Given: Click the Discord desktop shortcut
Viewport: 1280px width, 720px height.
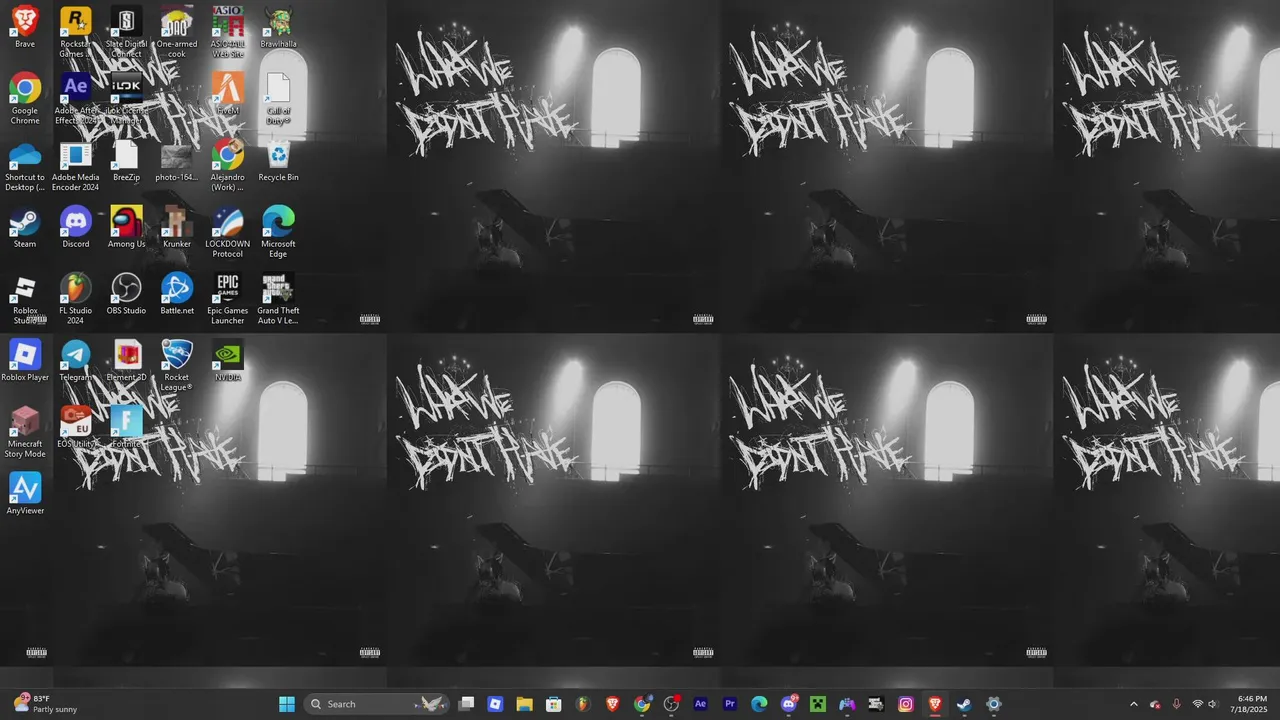Looking at the screenshot, I should pos(76,227).
